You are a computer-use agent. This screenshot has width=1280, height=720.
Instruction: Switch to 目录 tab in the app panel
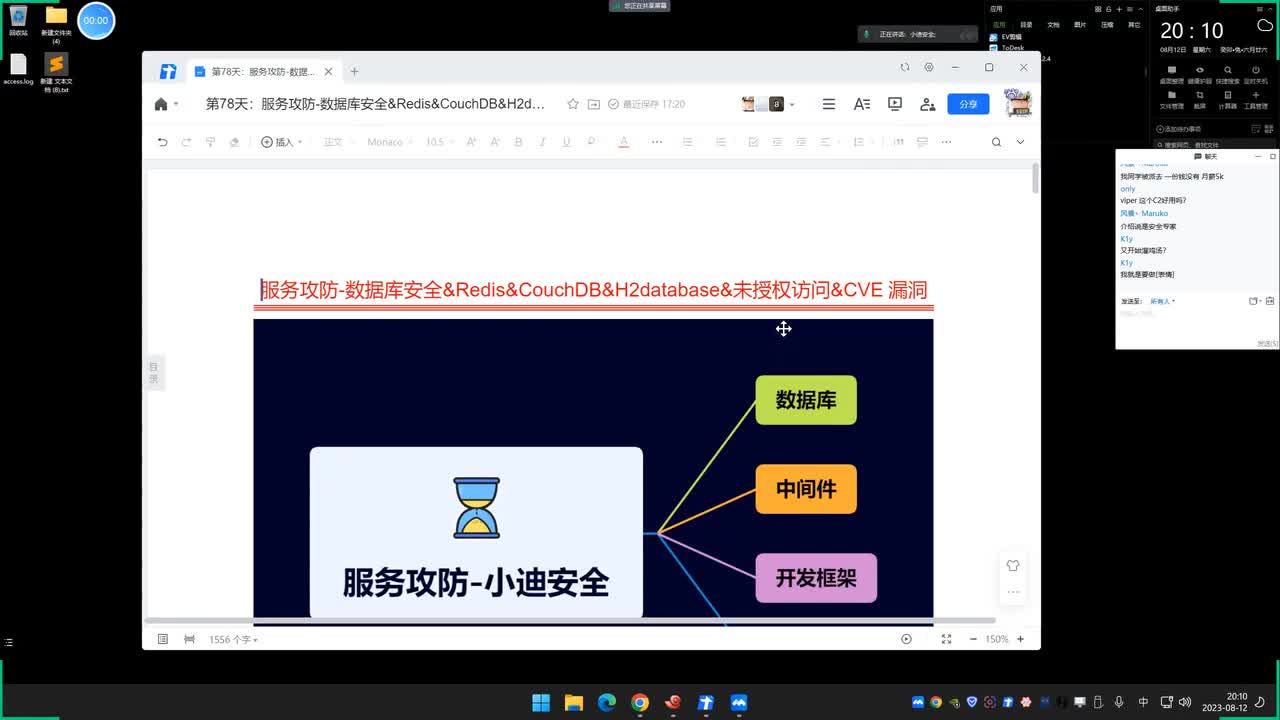(1026, 24)
